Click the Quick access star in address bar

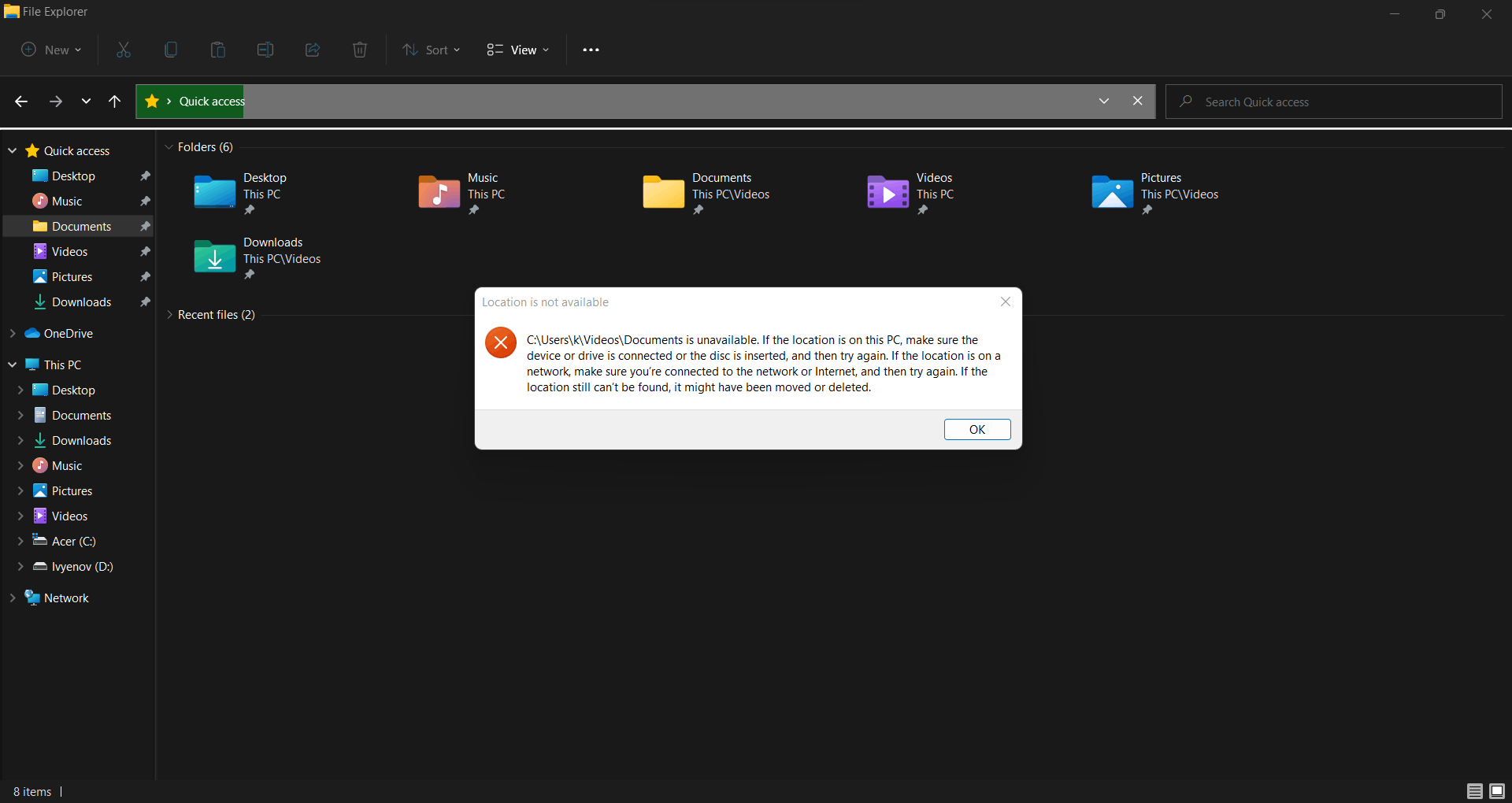coord(152,102)
